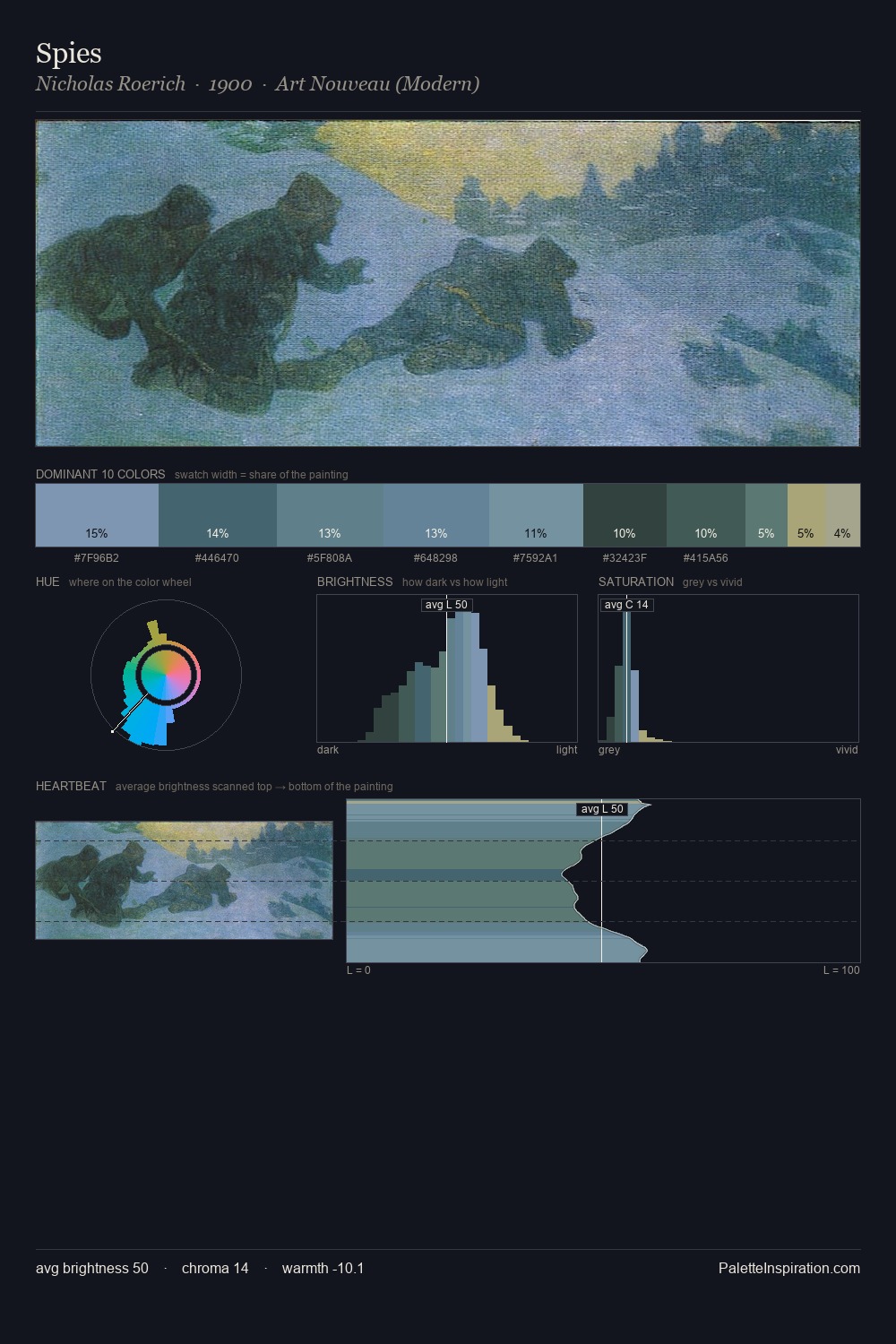The image size is (896, 1344).
Task: Click the 'HUE' section heading
Action: click(47, 582)
